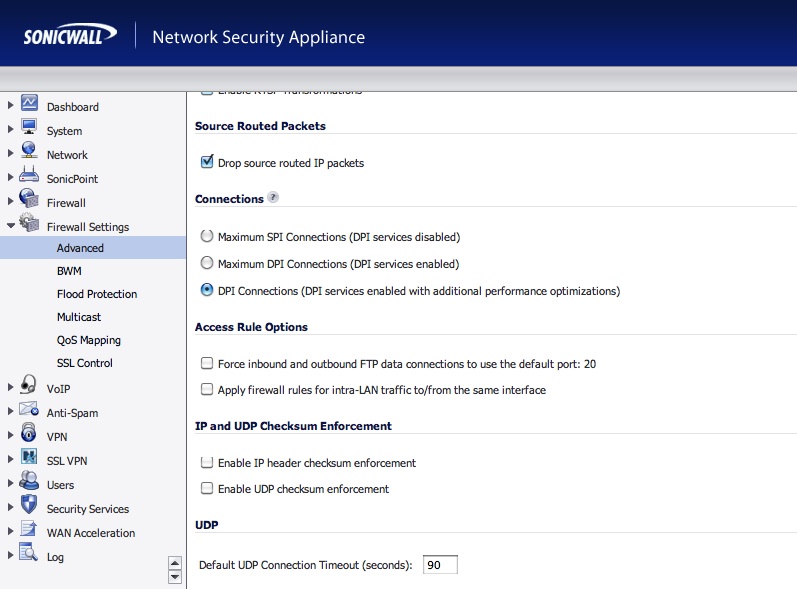Expand the VPN menu arrow
The height and width of the screenshot is (589, 797).
tap(10, 435)
